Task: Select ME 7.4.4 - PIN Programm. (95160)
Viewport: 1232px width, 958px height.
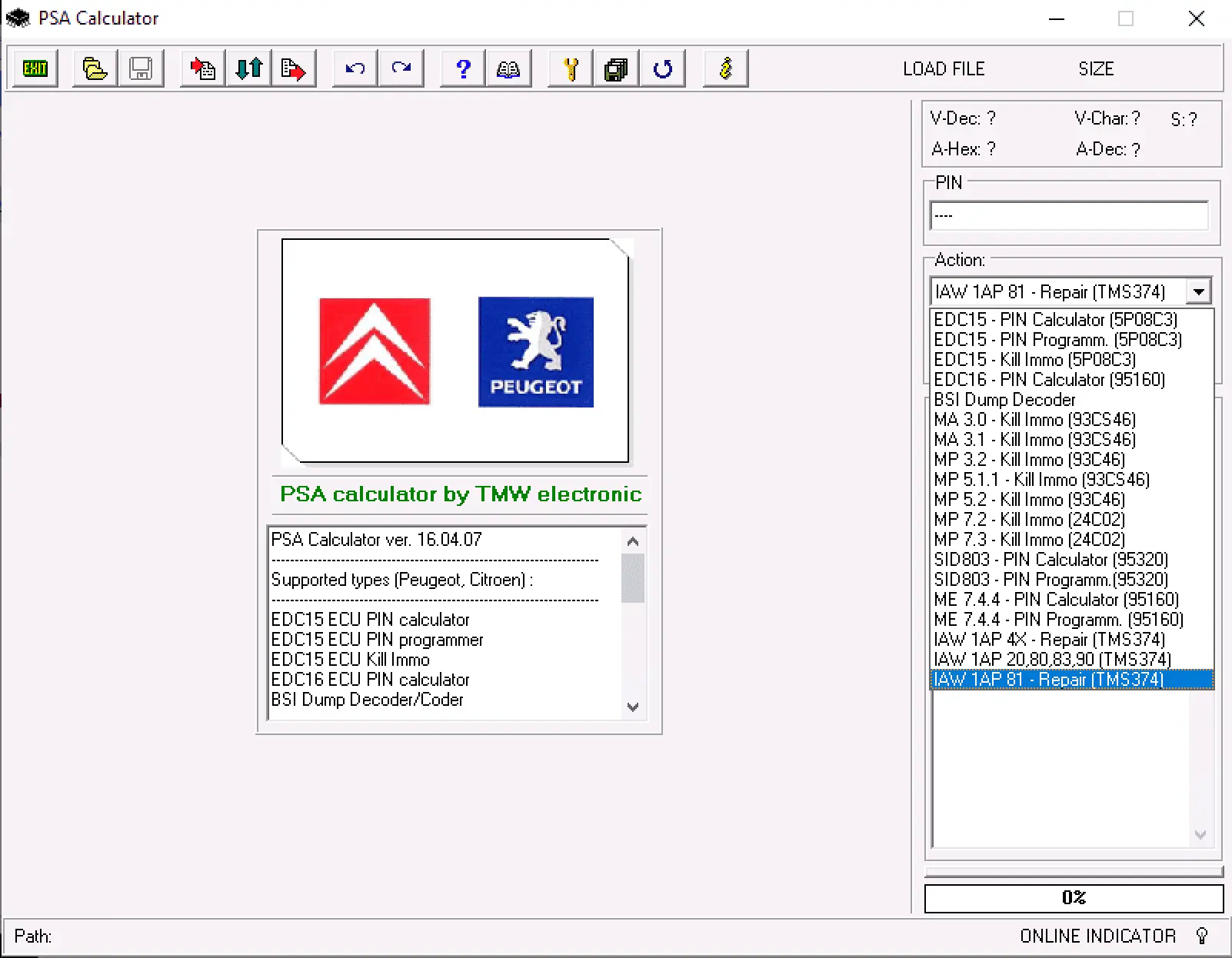Action: tap(1071, 619)
